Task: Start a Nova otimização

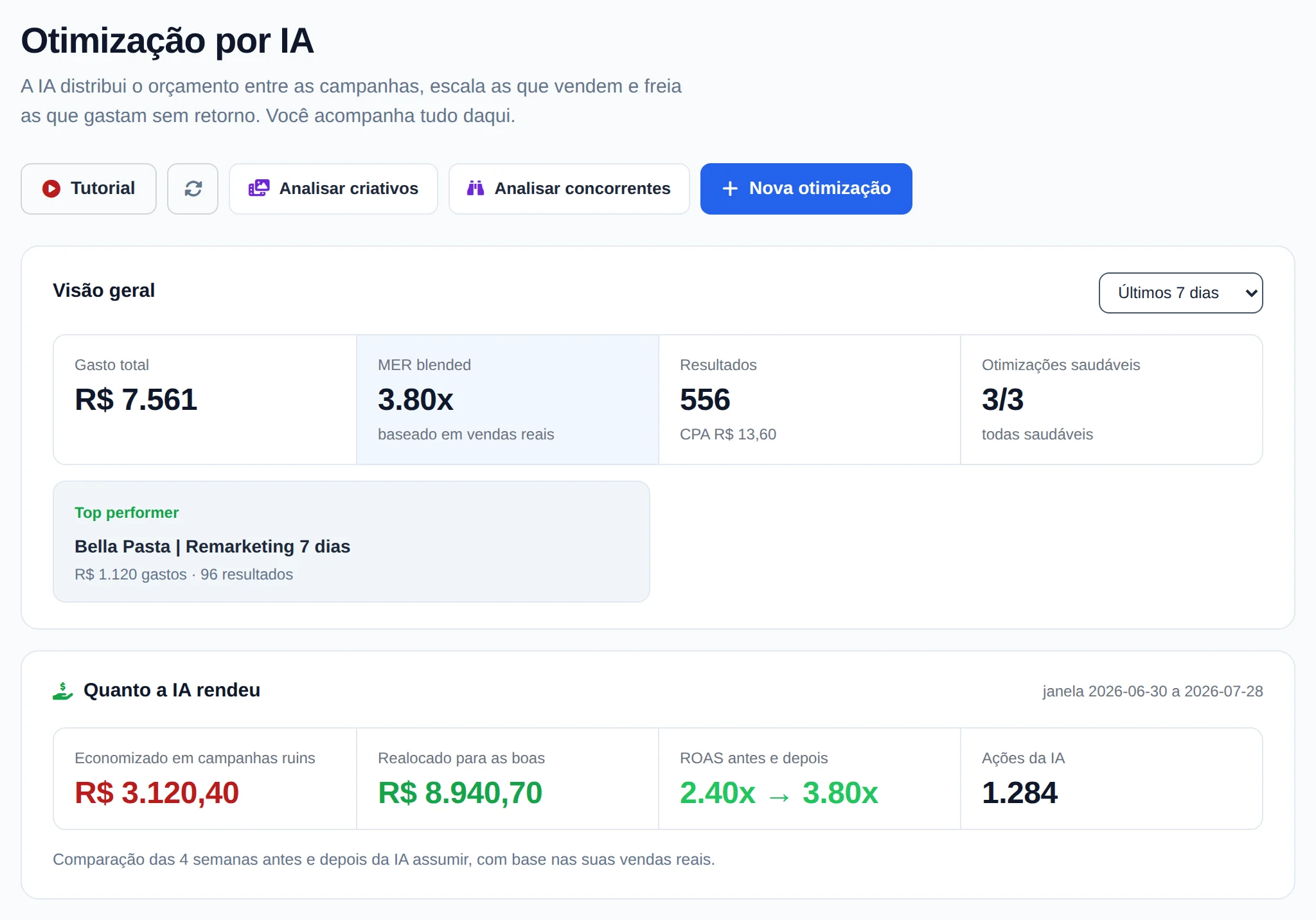Action: click(x=806, y=188)
